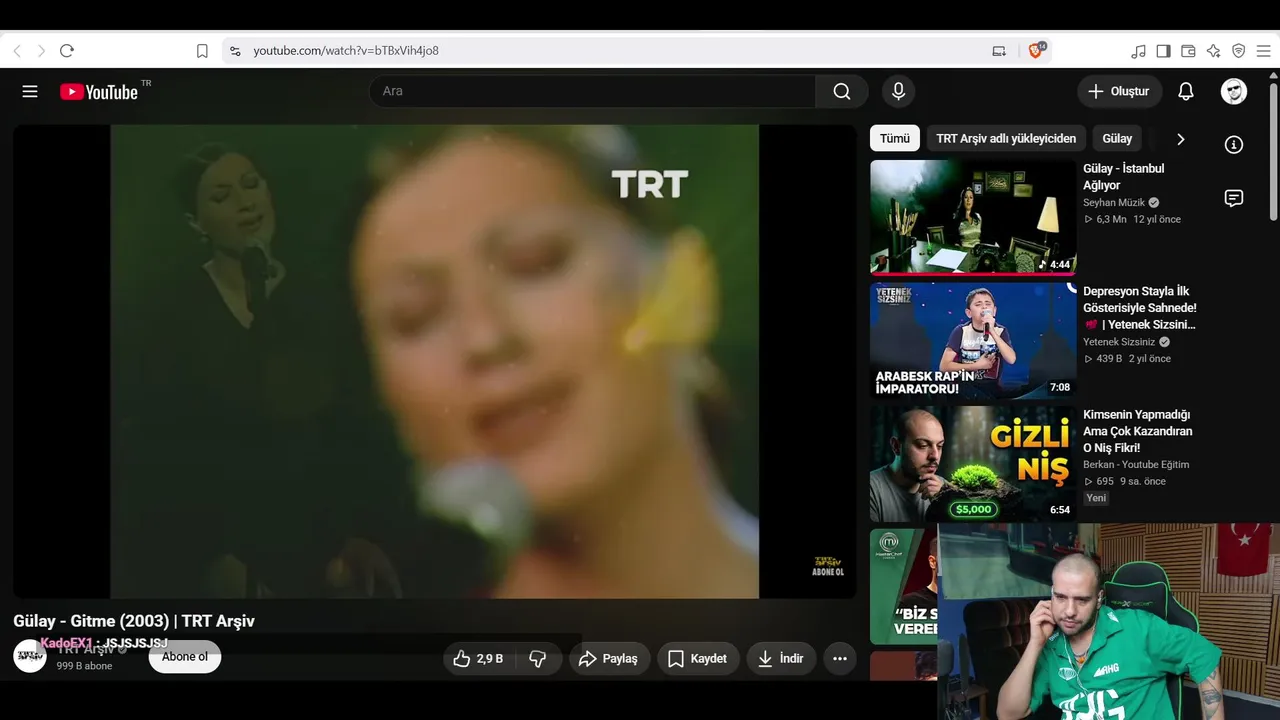This screenshot has width=1280, height=720.
Task: Open the Gülay - İstanbul Ağlıyor thumbnail
Action: click(x=973, y=218)
